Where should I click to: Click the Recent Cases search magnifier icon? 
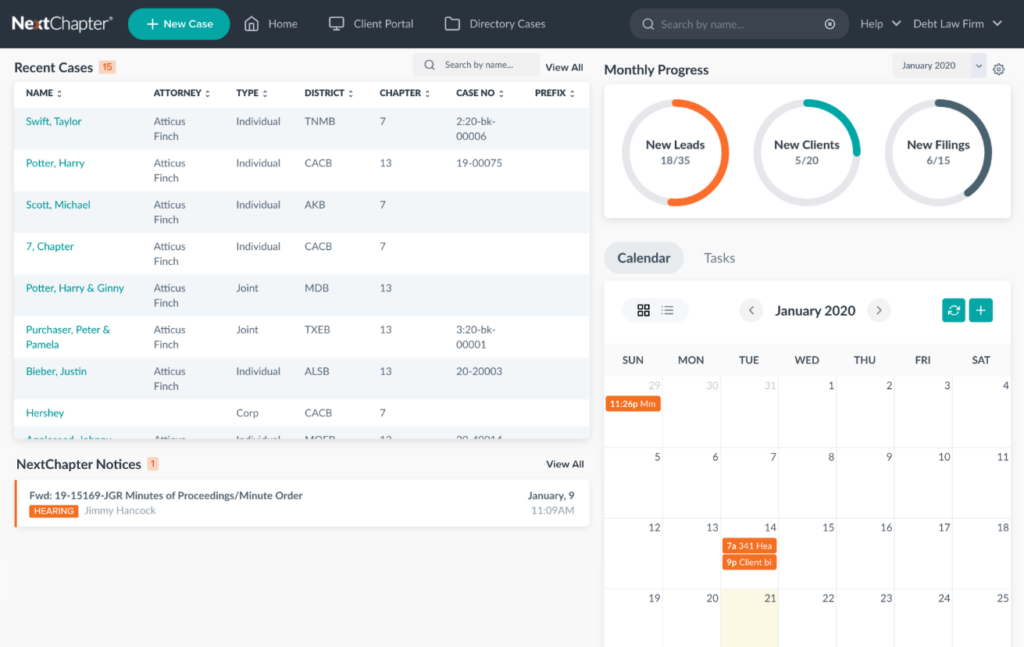tap(429, 65)
